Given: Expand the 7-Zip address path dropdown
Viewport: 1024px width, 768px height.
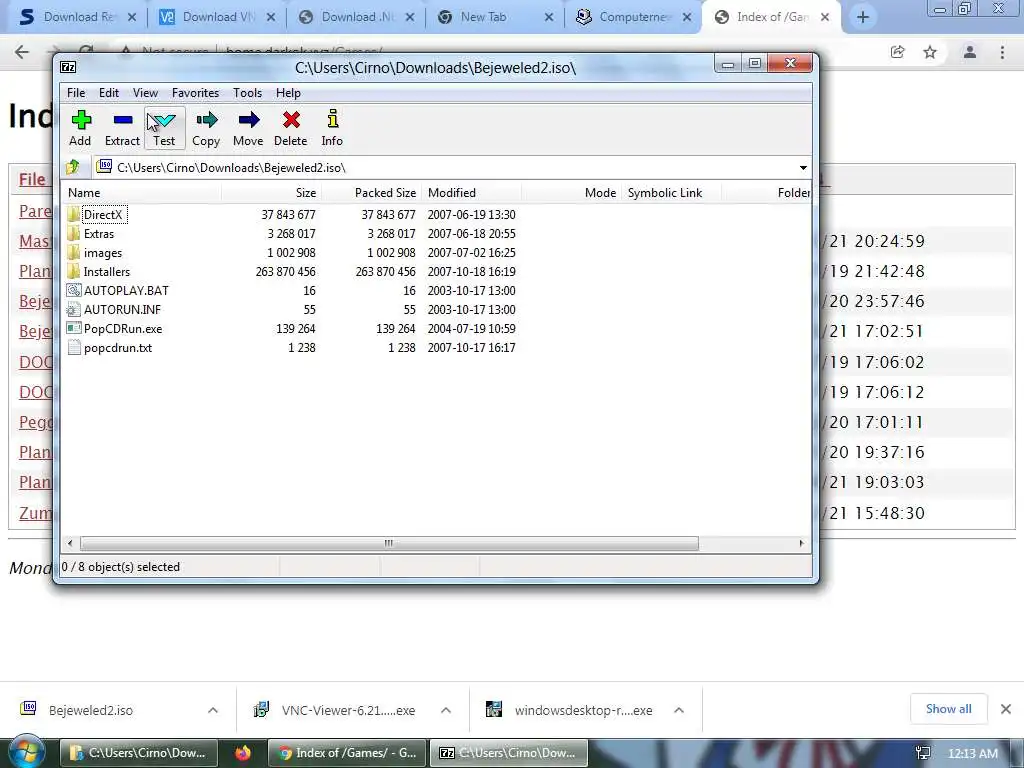Looking at the screenshot, I should tap(803, 168).
